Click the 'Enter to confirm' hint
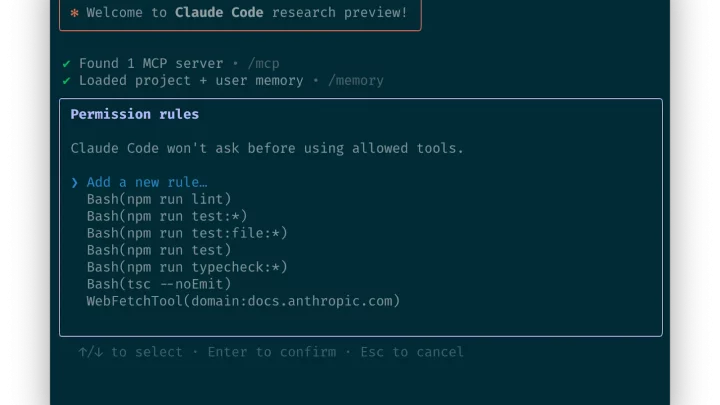720x405 pixels. click(x=272, y=352)
